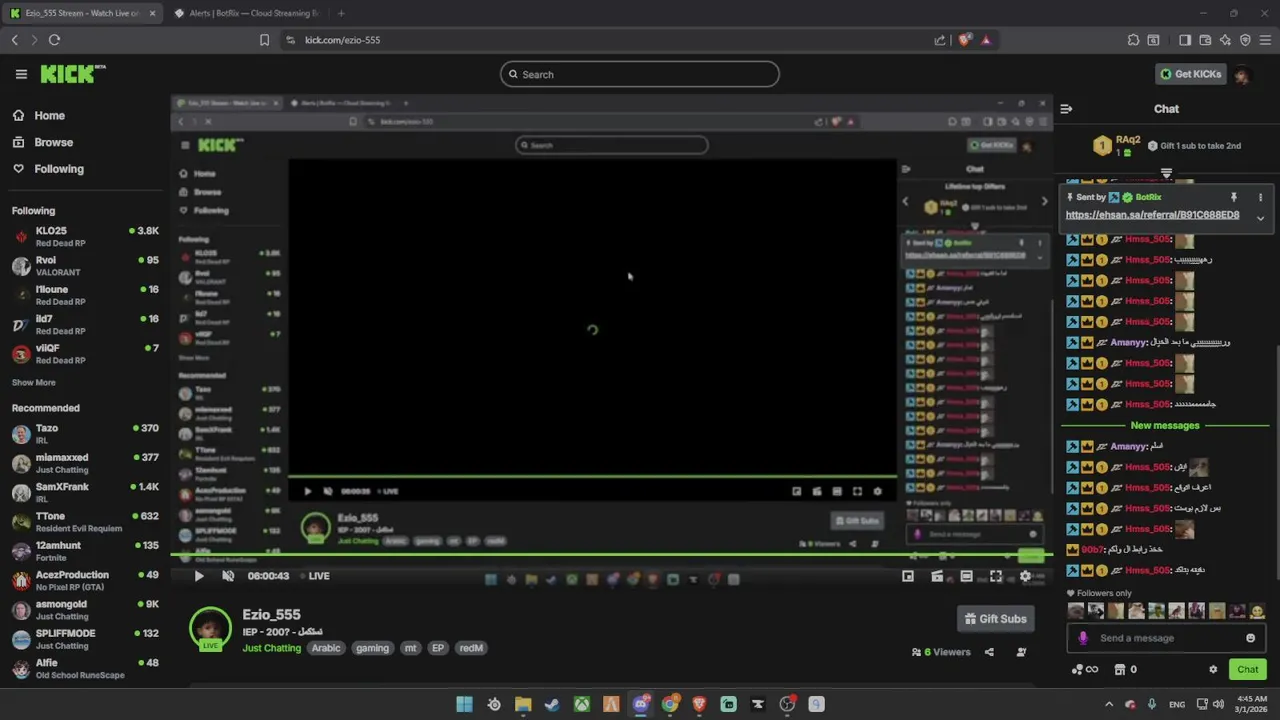Switch to Alerts BotRix browser tab

[x=246, y=13]
